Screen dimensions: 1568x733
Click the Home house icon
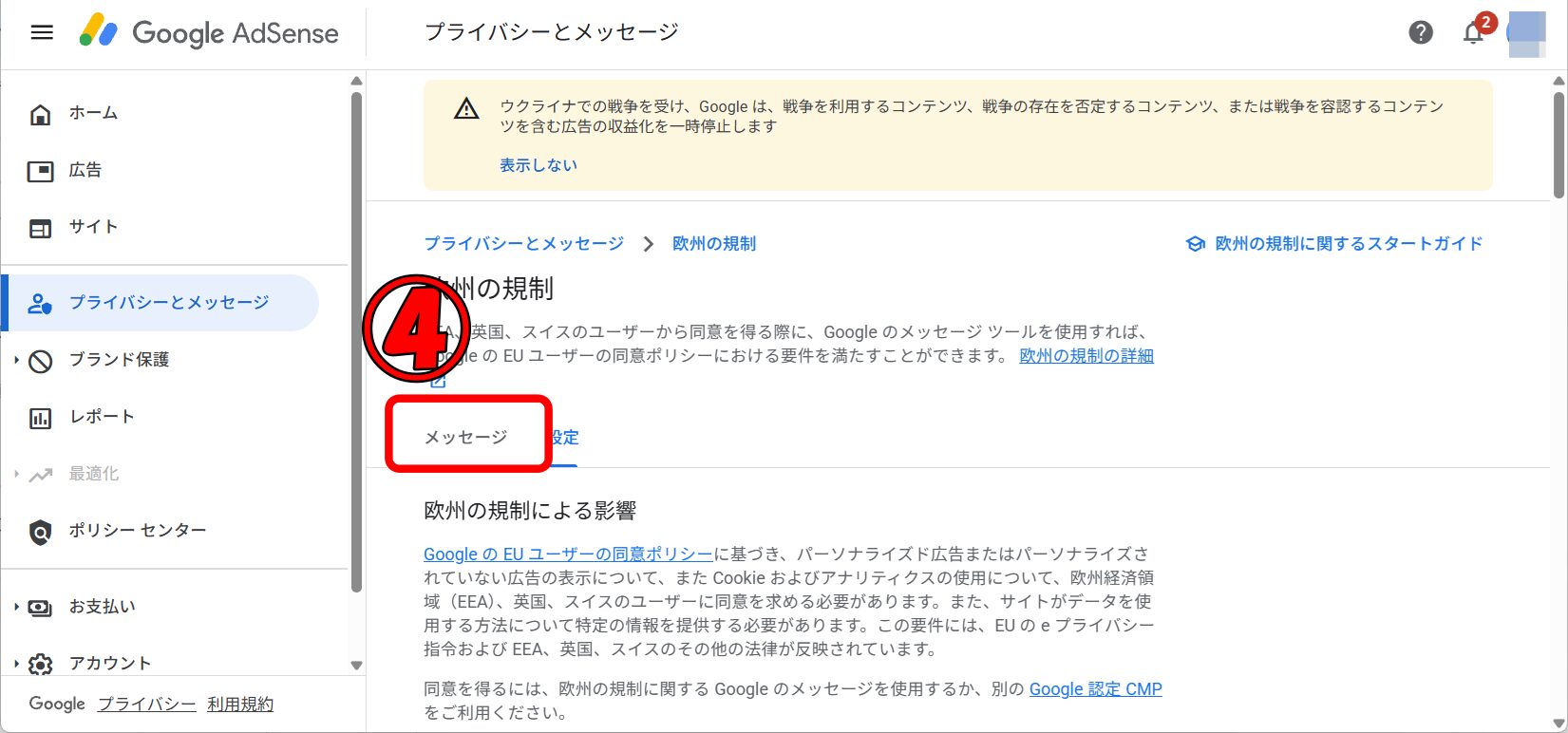pyautogui.click(x=40, y=115)
